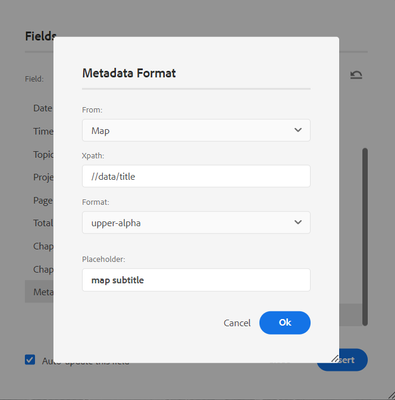Click the Xpath field containing //data/title
Image resolution: width=395 pixels, height=400 pixels.
coord(196,176)
